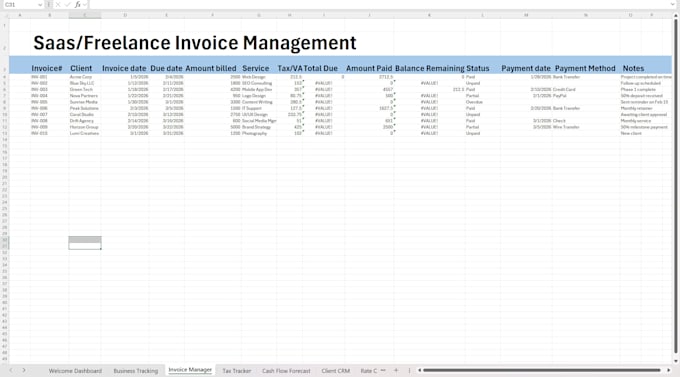The image size is (680, 377).
Task: Click the Service header cell
Action: pos(255,69)
